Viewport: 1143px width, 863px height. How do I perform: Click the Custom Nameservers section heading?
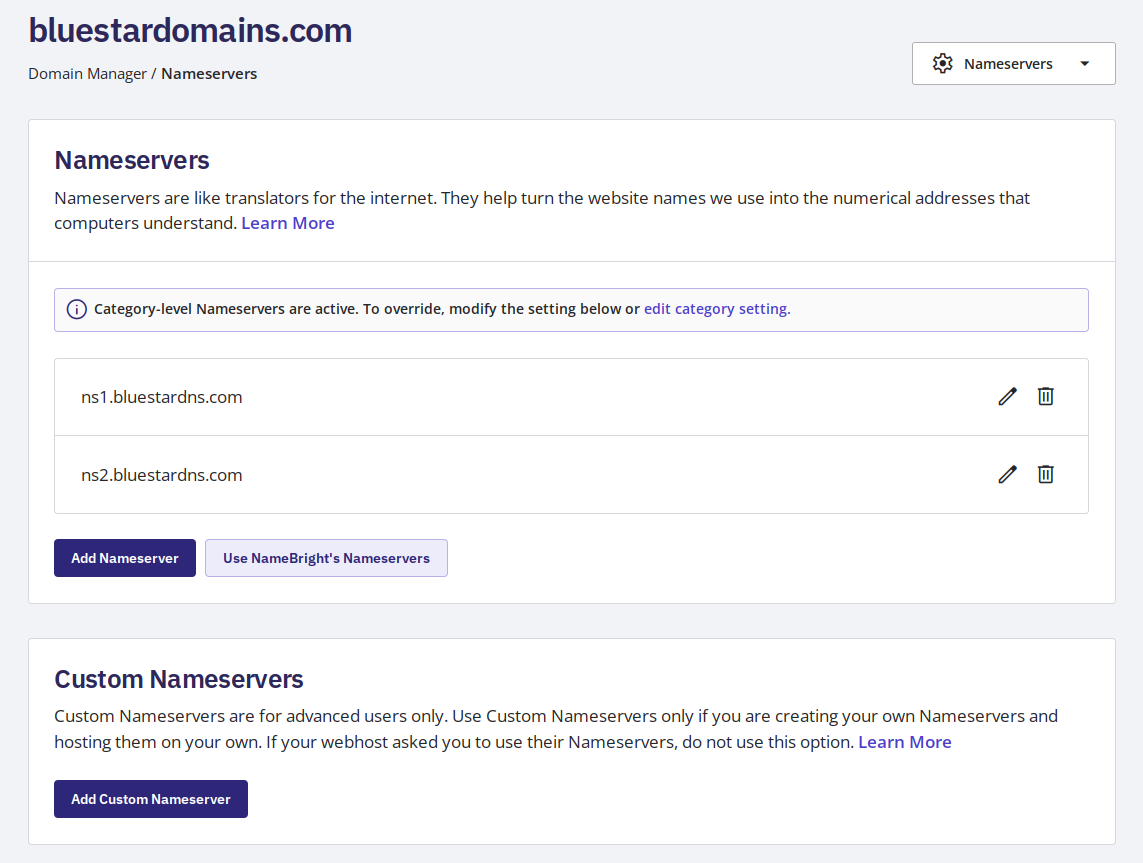coord(179,680)
